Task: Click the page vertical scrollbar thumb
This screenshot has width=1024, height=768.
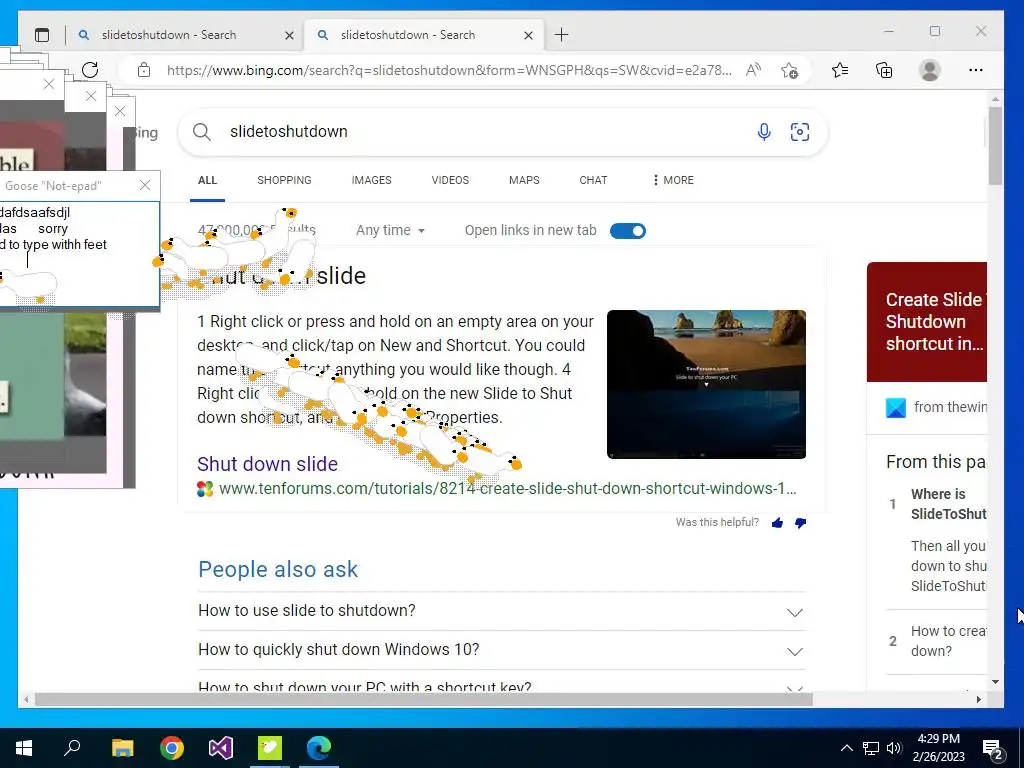Action: 995,145
